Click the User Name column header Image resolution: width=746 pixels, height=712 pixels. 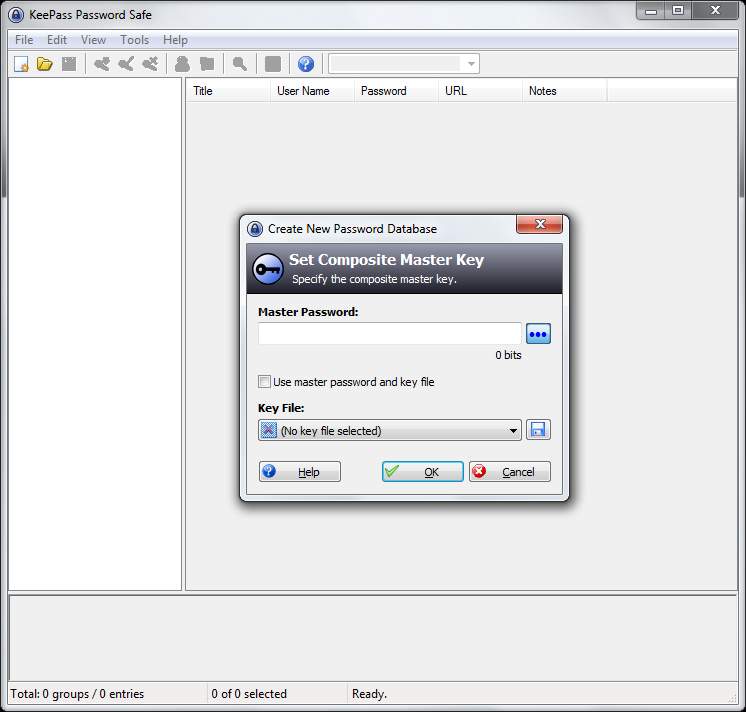pos(313,91)
